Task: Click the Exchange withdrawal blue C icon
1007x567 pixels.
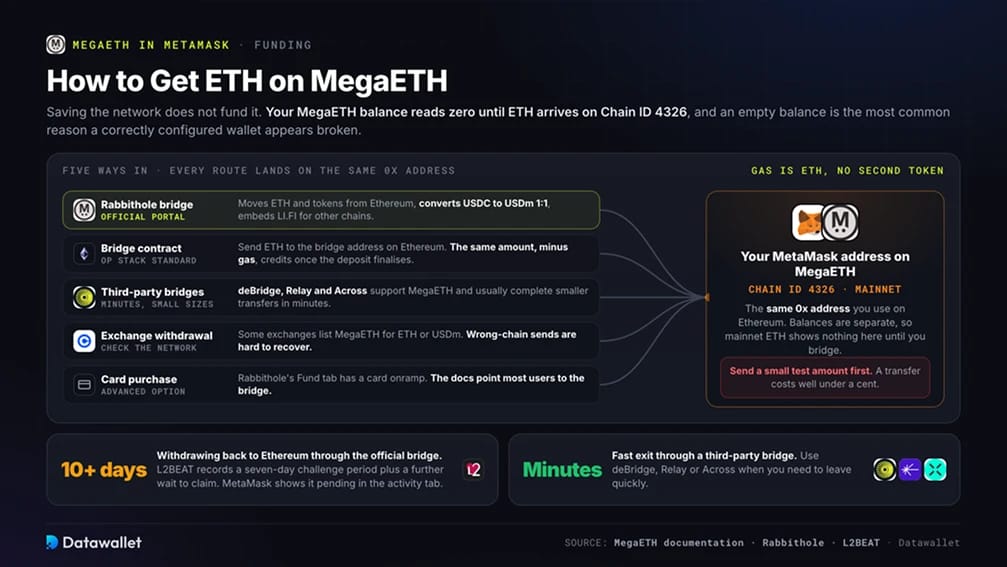Action: click(x=83, y=341)
